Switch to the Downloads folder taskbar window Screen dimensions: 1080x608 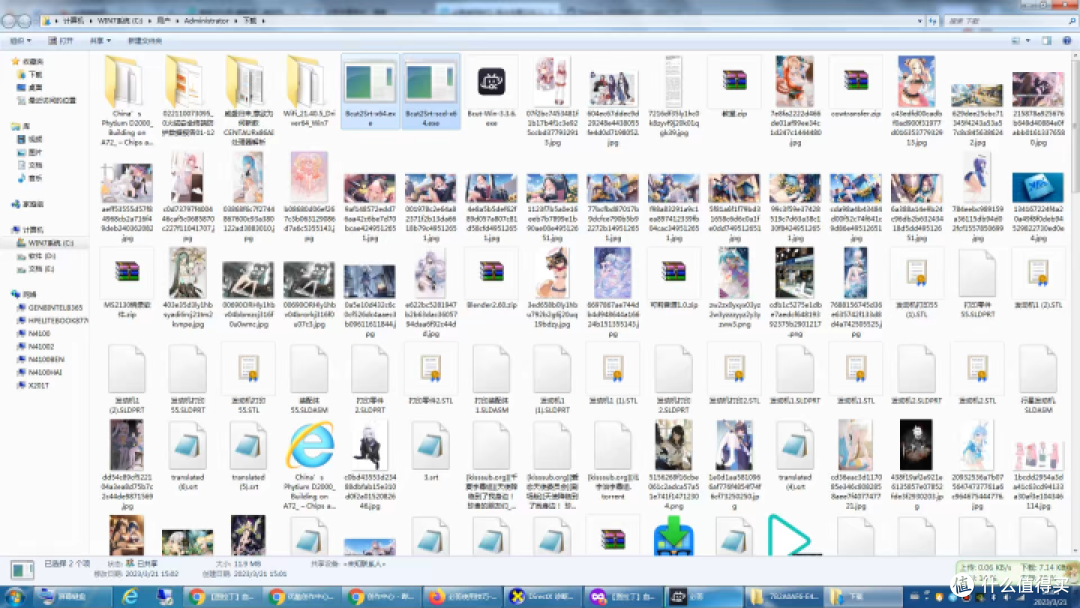[863, 596]
